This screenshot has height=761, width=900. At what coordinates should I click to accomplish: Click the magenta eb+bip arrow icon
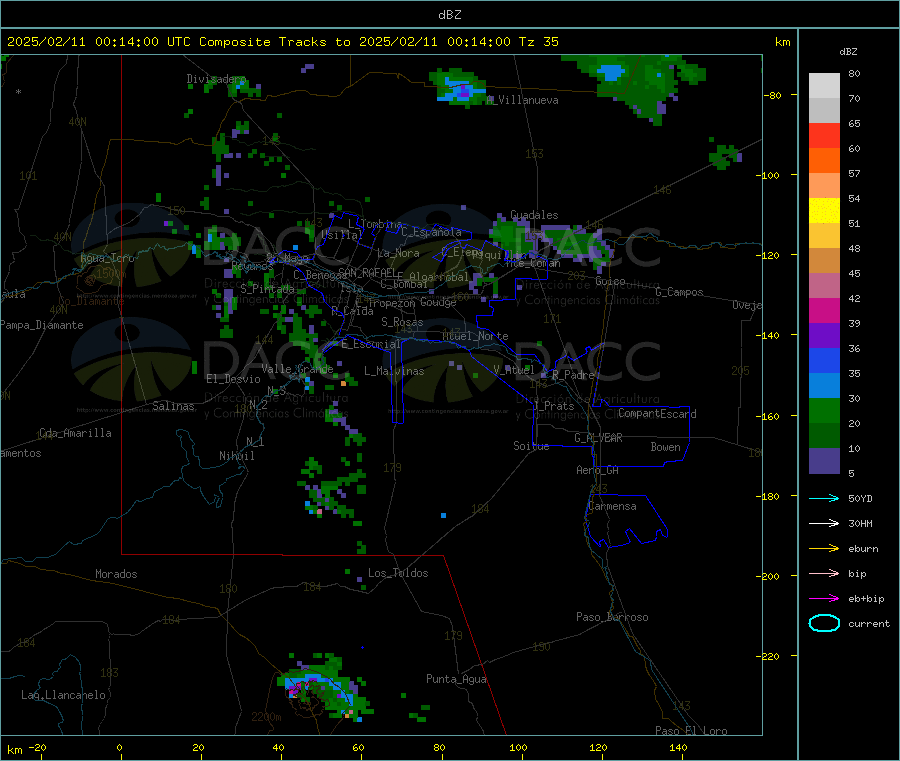click(824, 599)
